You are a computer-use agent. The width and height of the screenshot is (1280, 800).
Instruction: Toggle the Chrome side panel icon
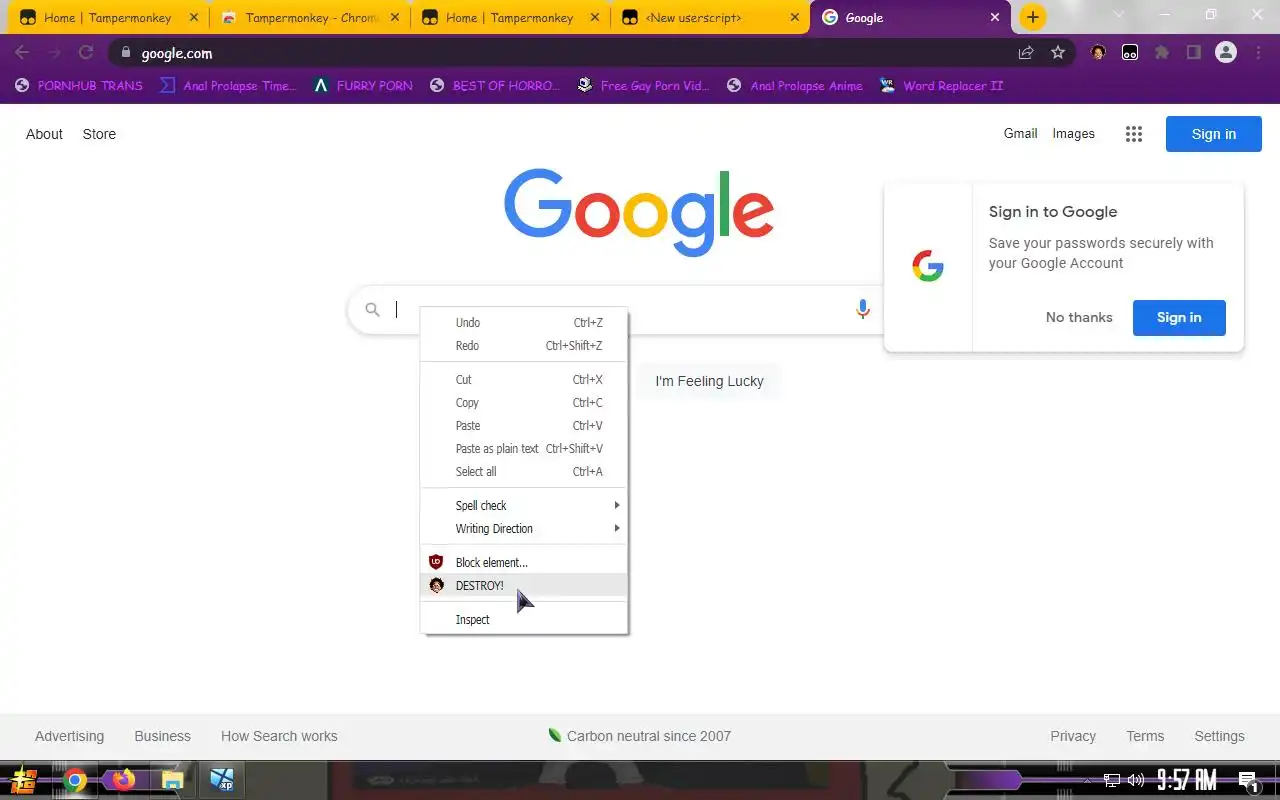coord(1193,53)
